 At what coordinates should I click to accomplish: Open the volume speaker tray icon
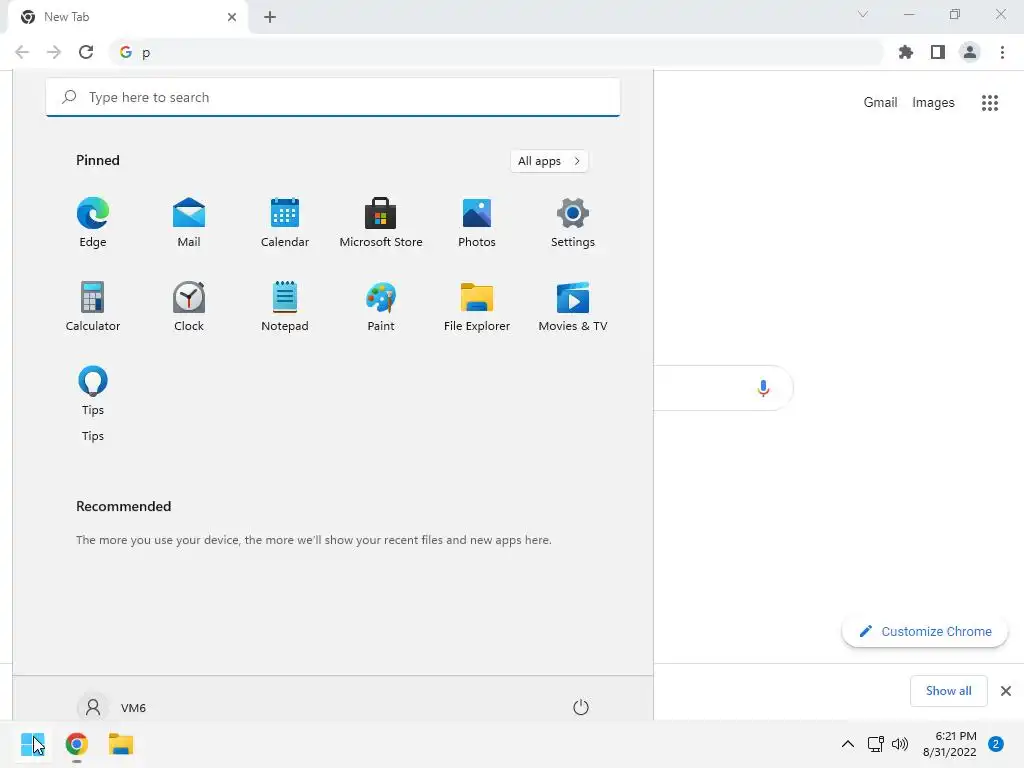tap(900, 744)
